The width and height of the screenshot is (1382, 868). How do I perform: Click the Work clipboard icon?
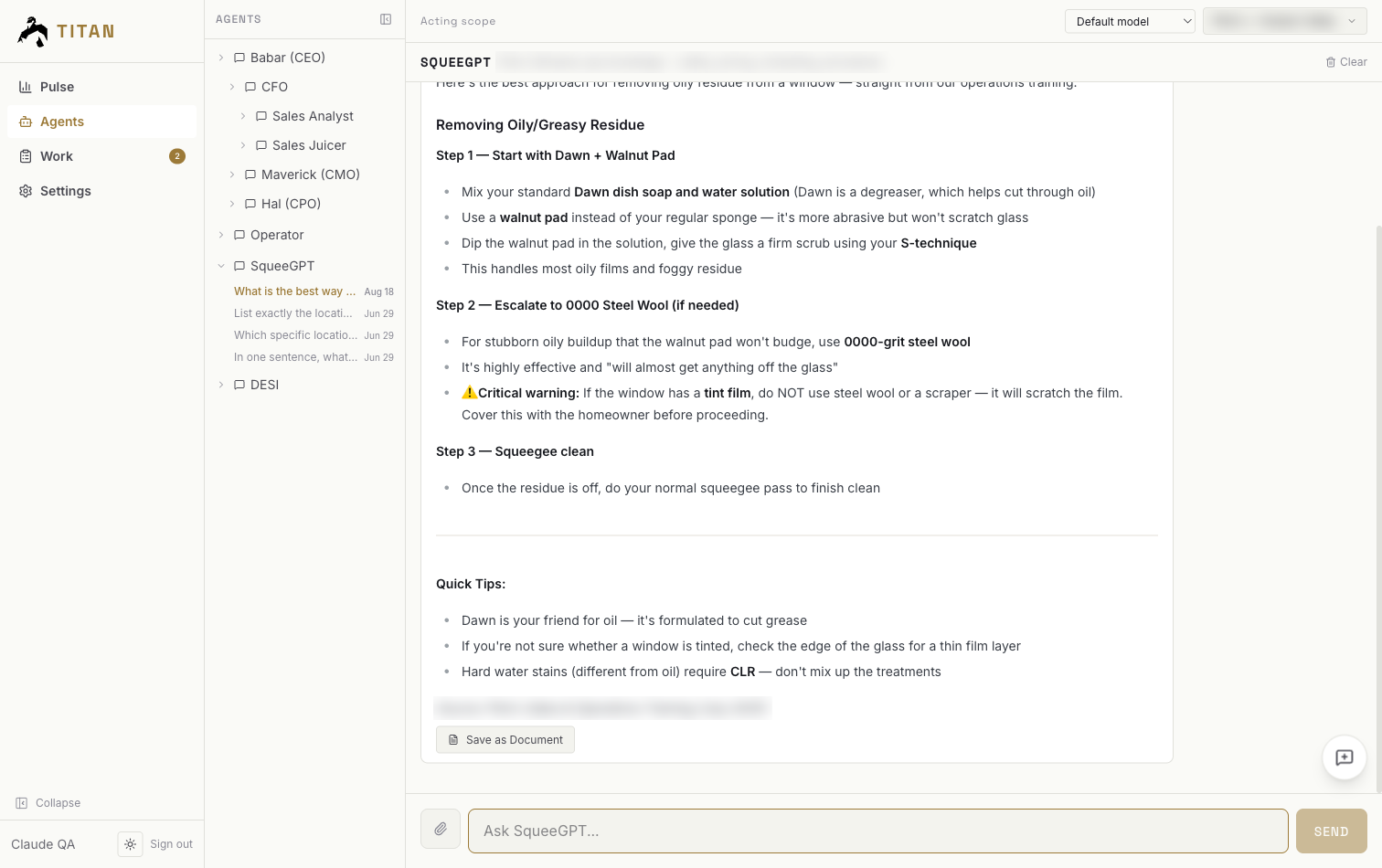point(26,156)
